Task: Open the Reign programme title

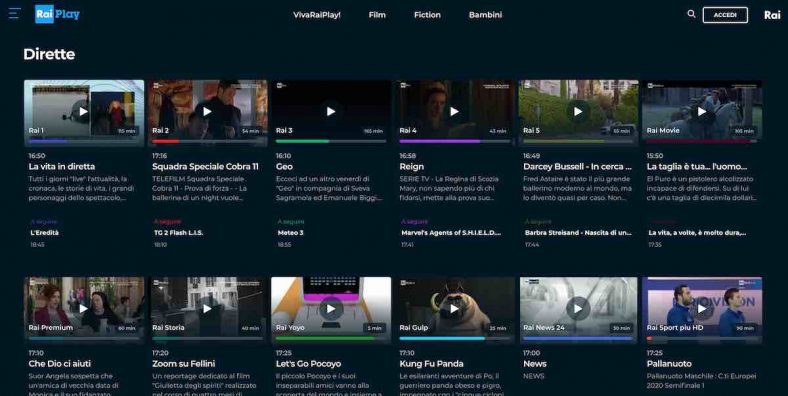Action: (412, 166)
